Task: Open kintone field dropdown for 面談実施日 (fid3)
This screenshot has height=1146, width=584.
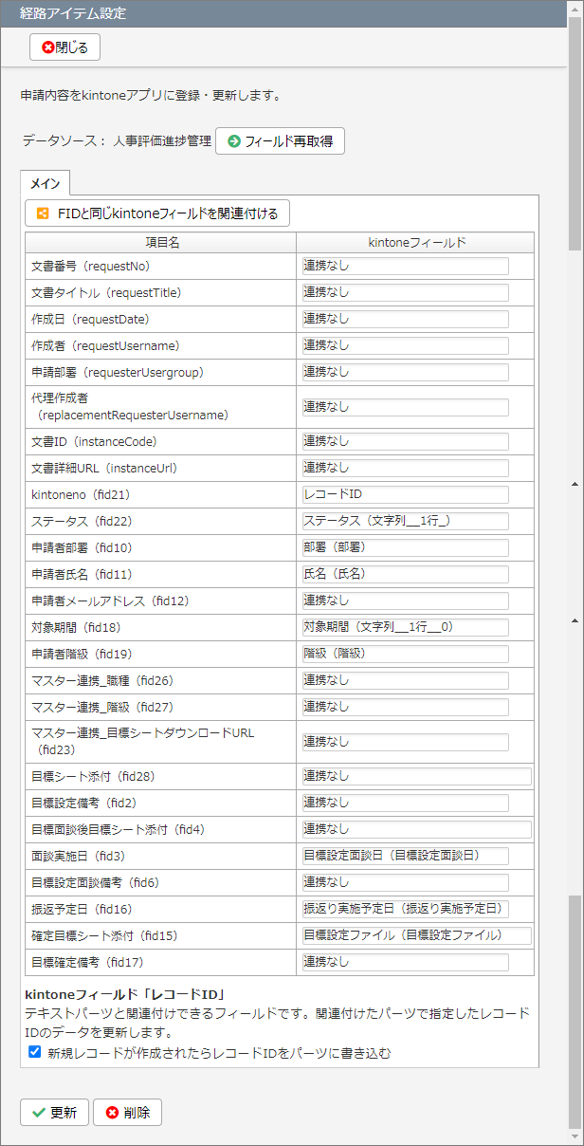Action: [x=405, y=856]
